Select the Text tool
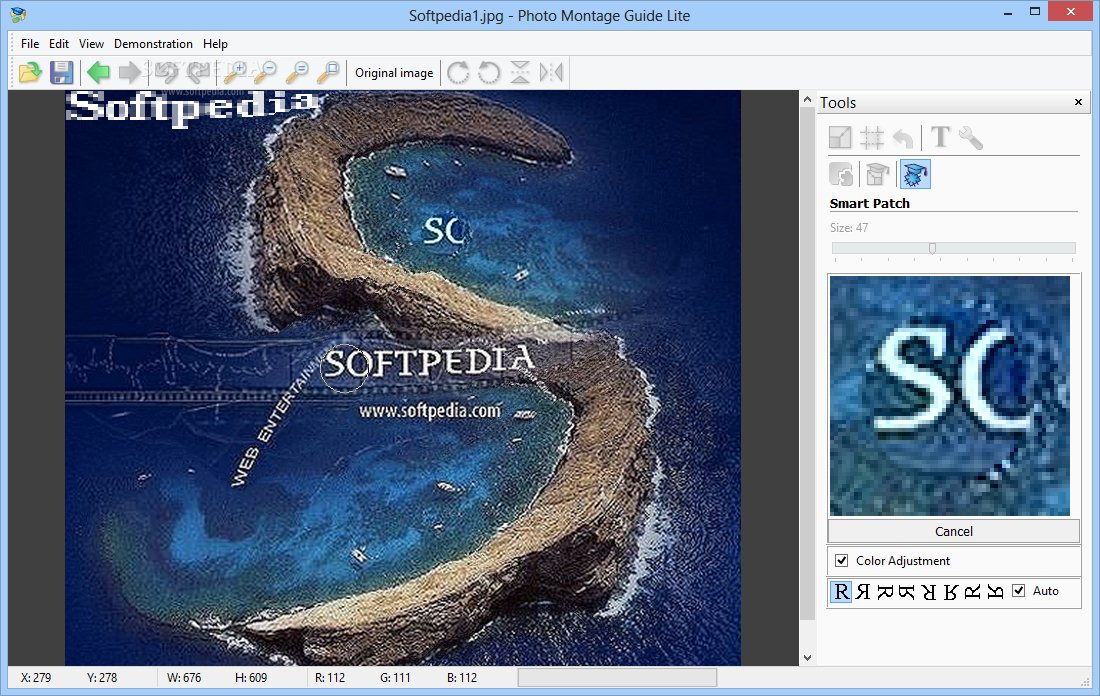This screenshot has width=1100, height=696. point(940,137)
